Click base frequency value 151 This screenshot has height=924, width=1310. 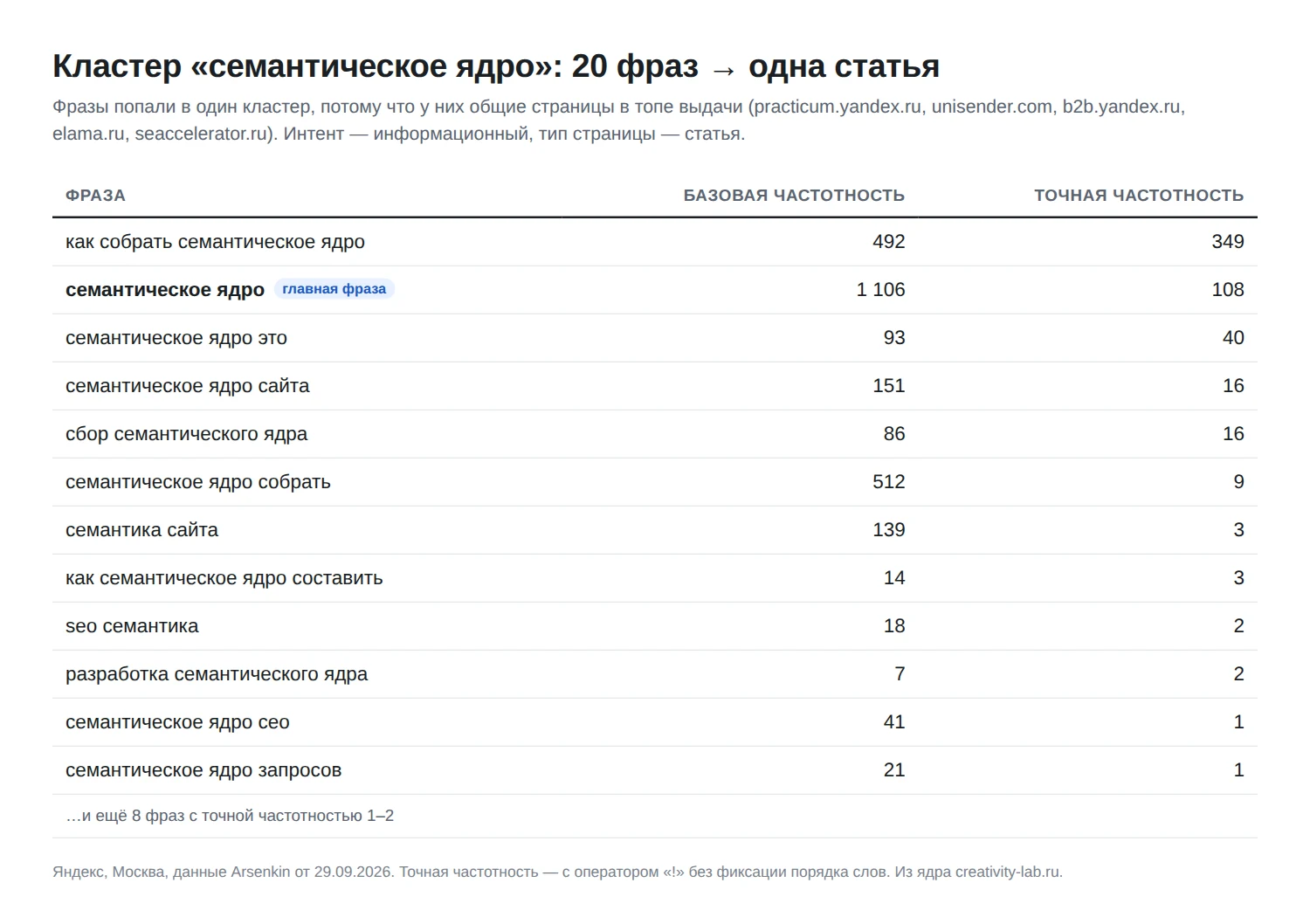point(889,386)
